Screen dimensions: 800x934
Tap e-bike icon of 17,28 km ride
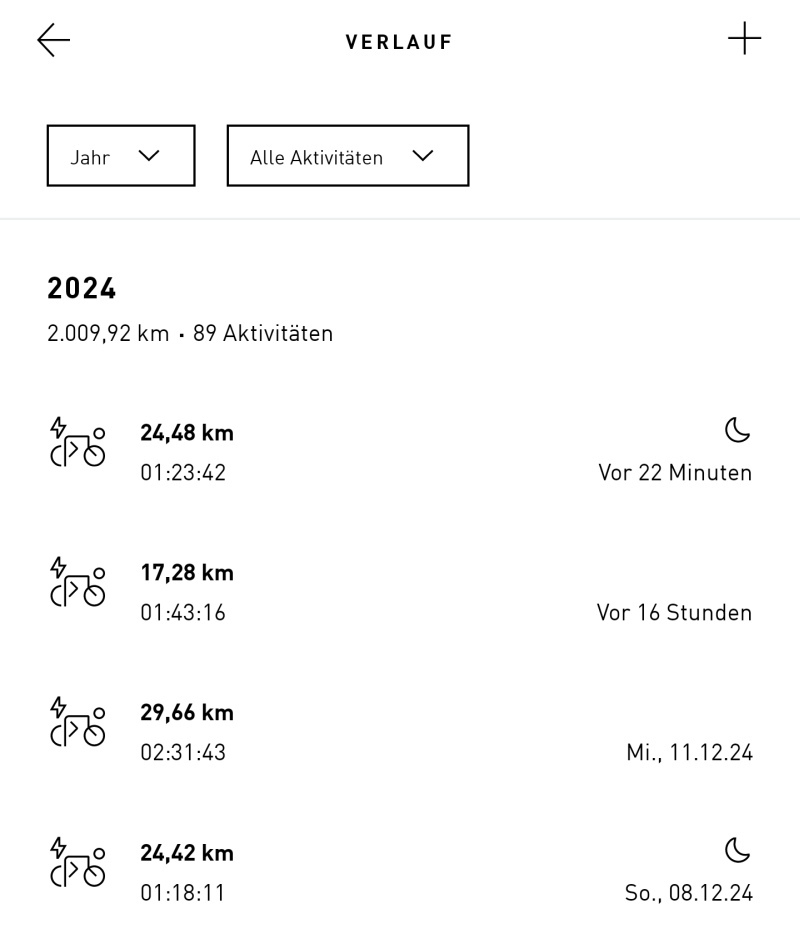click(x=78, y=583)
